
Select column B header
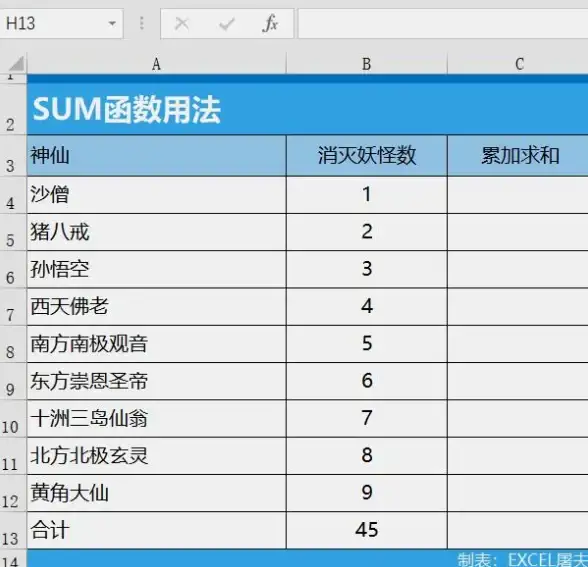366,64
